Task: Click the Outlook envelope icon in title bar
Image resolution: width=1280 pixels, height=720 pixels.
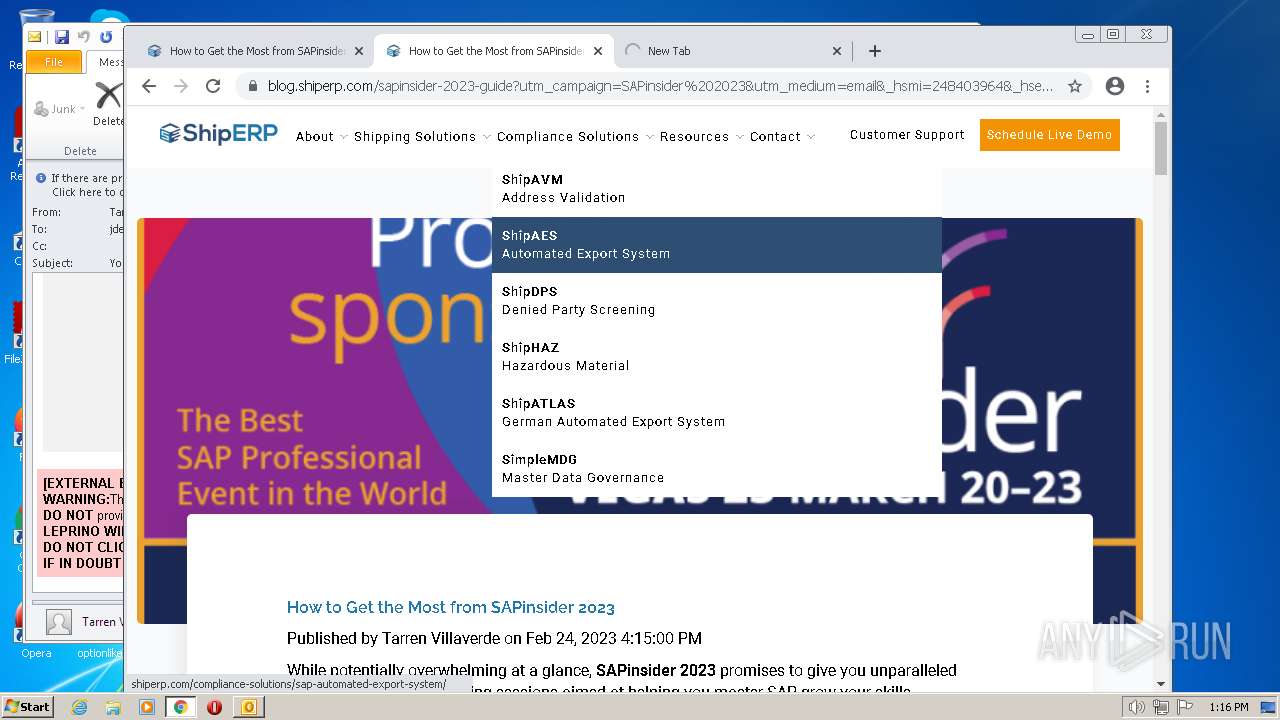Action: pos(35,37)
